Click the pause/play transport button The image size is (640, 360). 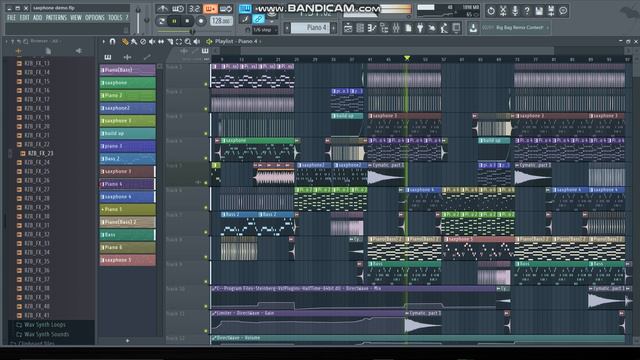click(174, 21)
